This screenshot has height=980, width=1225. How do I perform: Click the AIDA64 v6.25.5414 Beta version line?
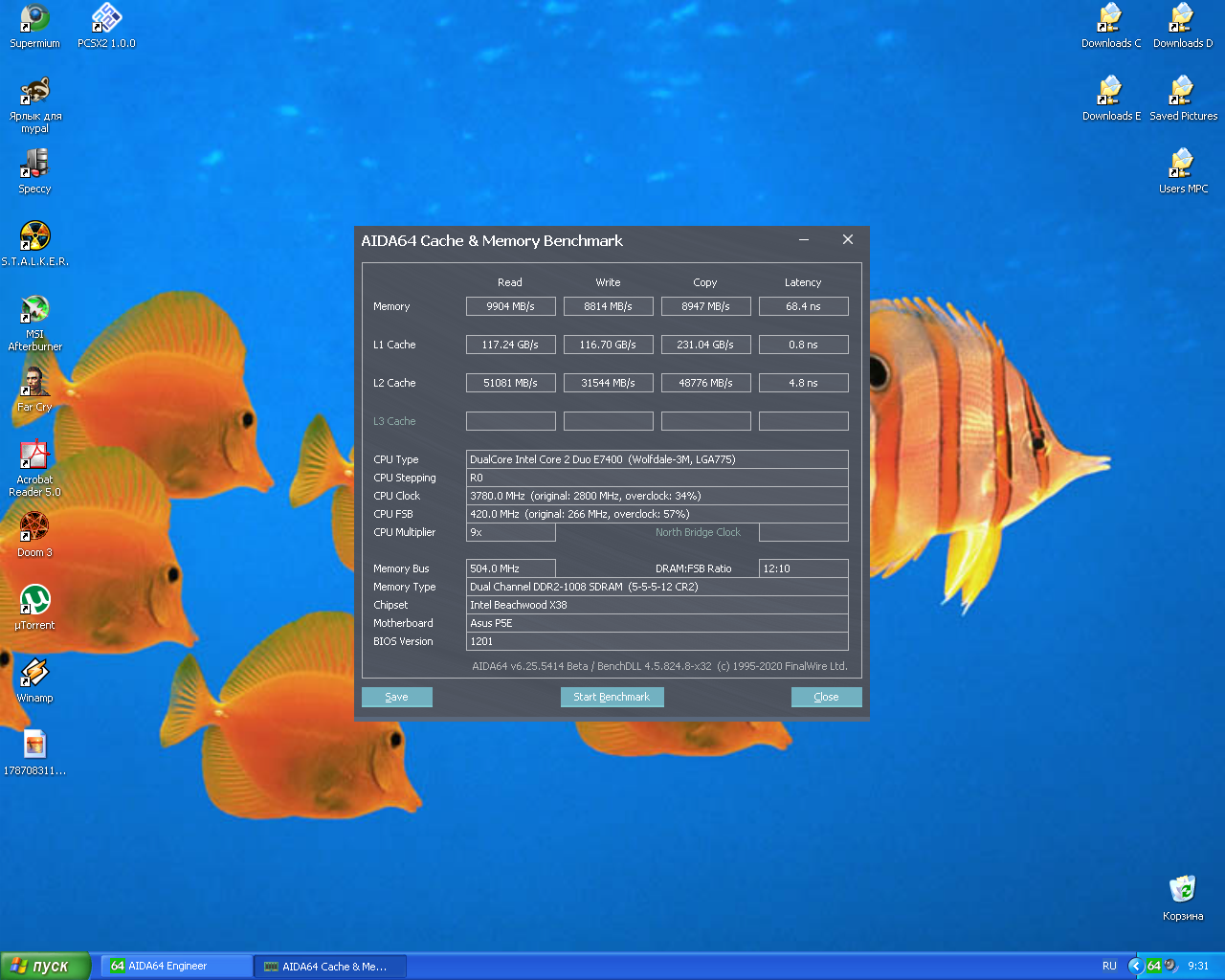click(x=659, y=666)
